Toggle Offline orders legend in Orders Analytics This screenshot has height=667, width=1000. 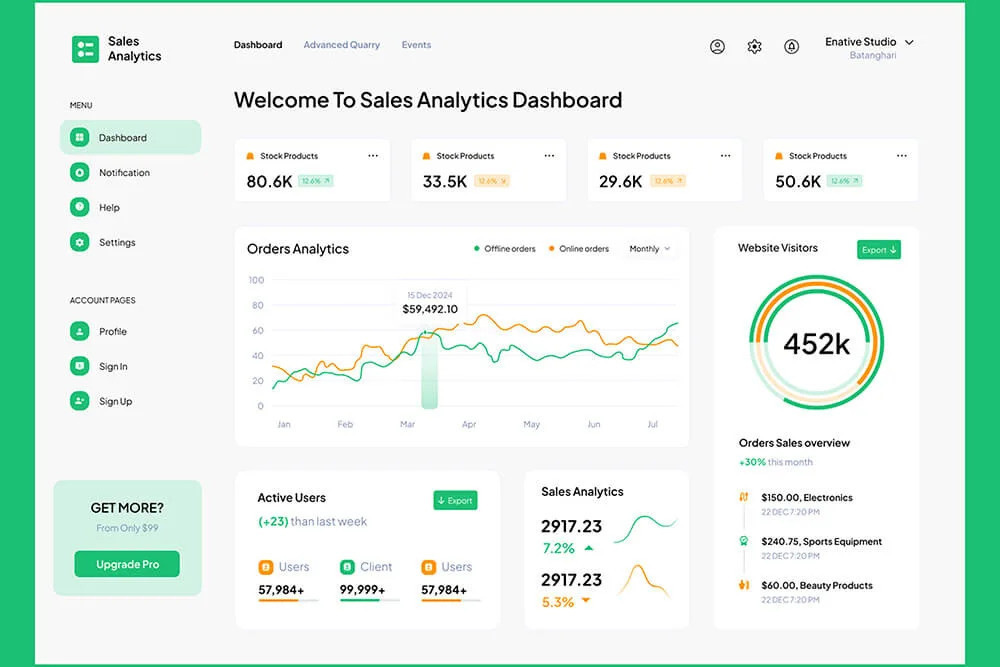(x=504, y=249)
